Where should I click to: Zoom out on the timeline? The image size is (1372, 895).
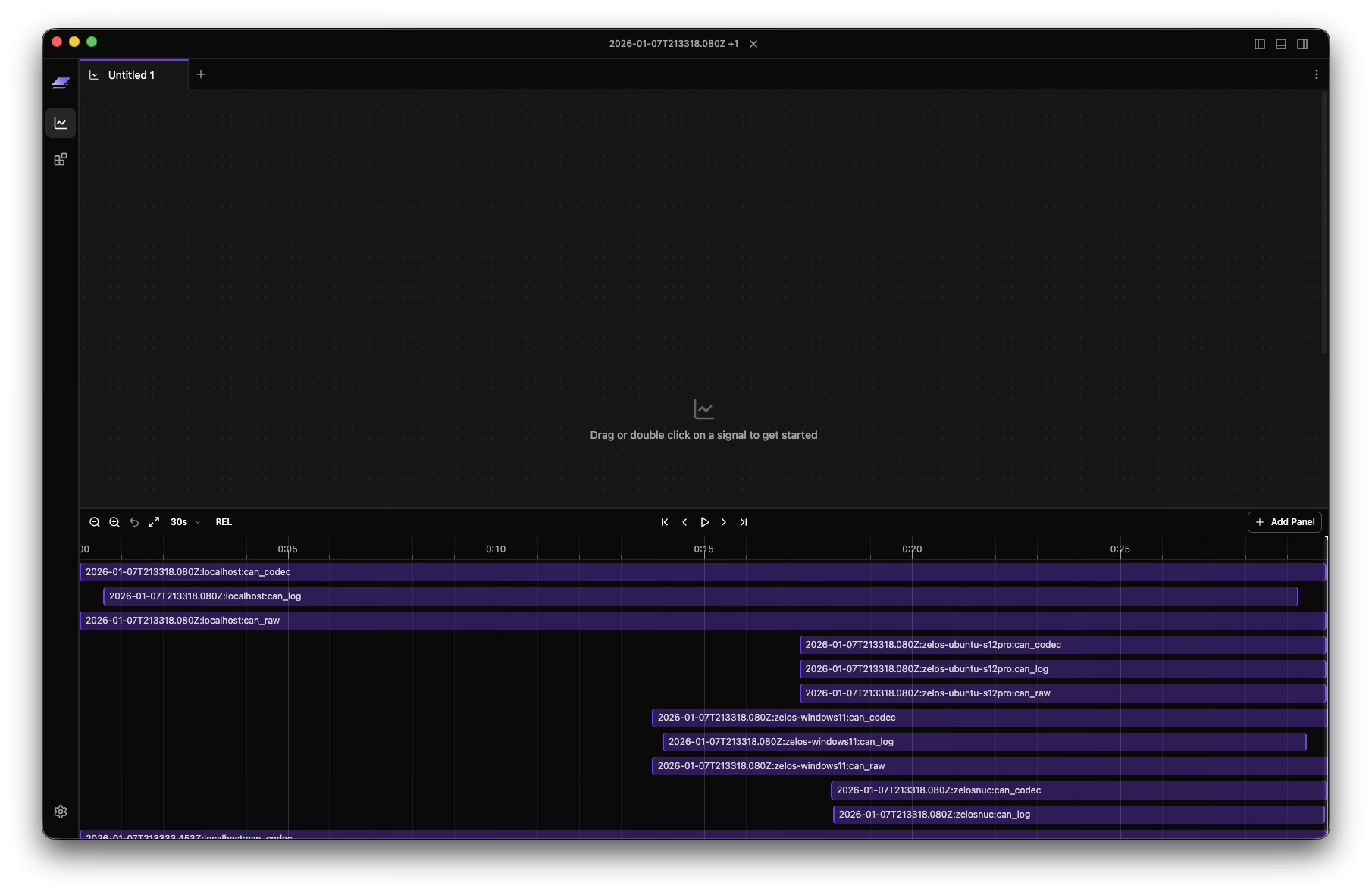click(x=95, y=522)
